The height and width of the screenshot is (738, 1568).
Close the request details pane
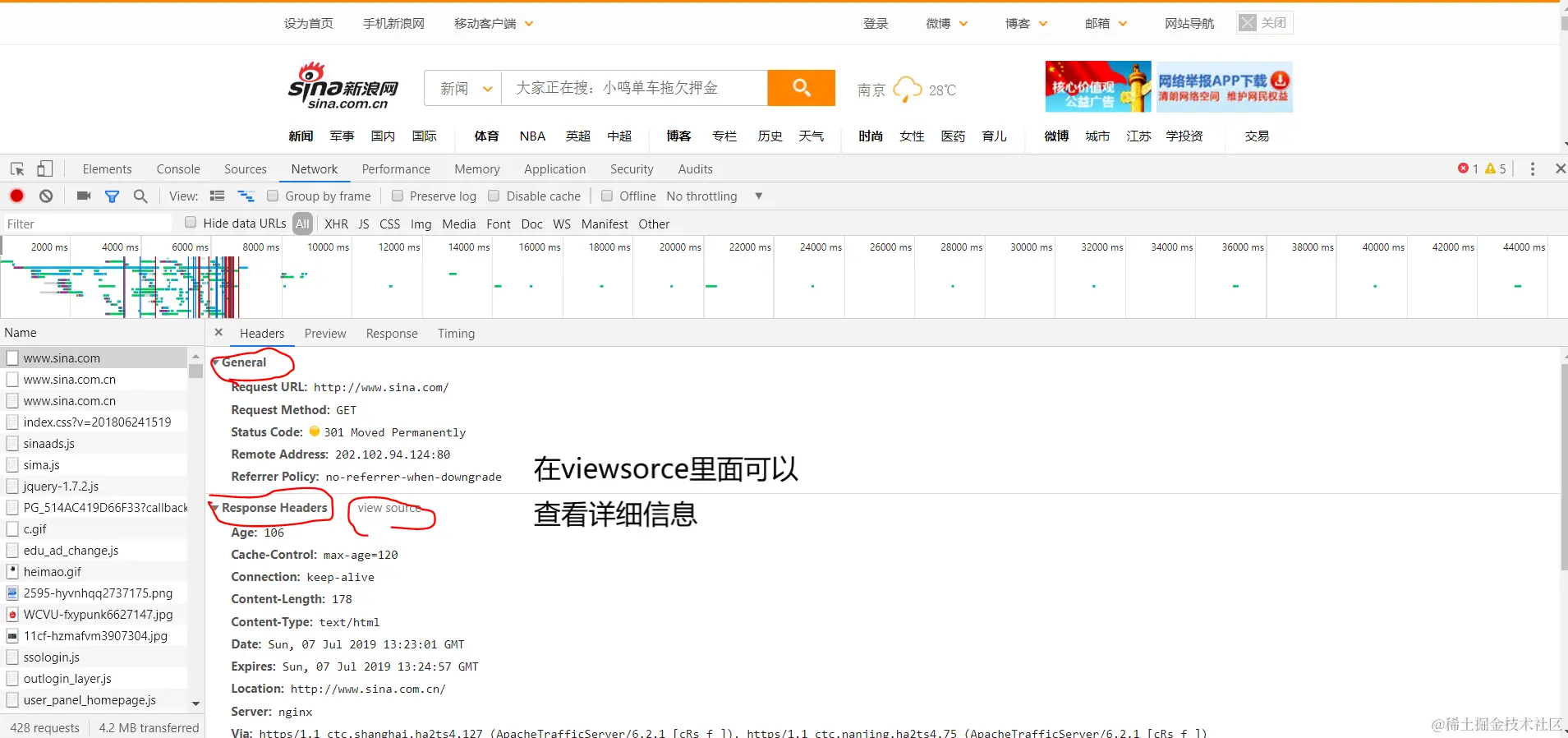coord(218,333)
